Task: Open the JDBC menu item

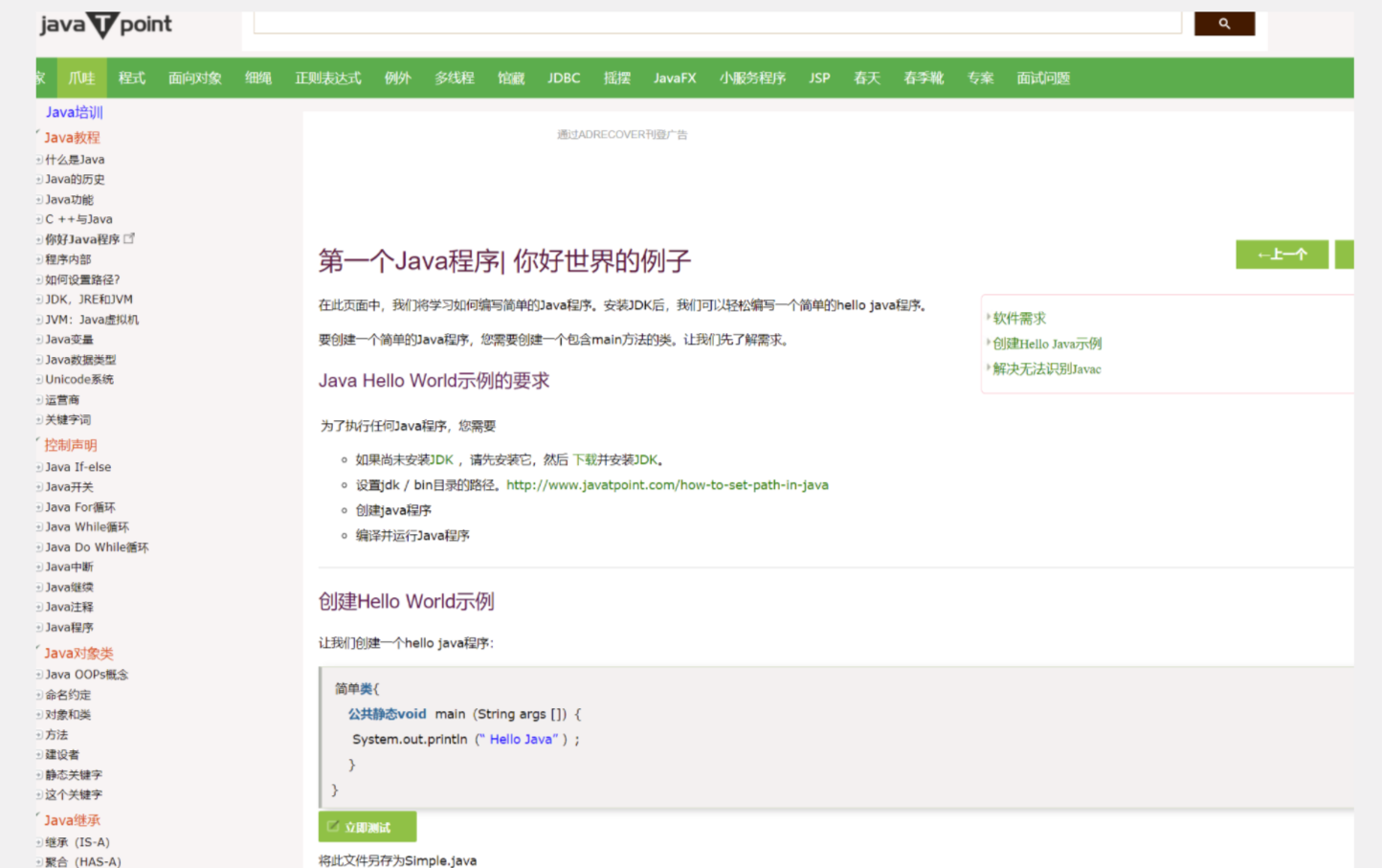Action: (564, 78)
